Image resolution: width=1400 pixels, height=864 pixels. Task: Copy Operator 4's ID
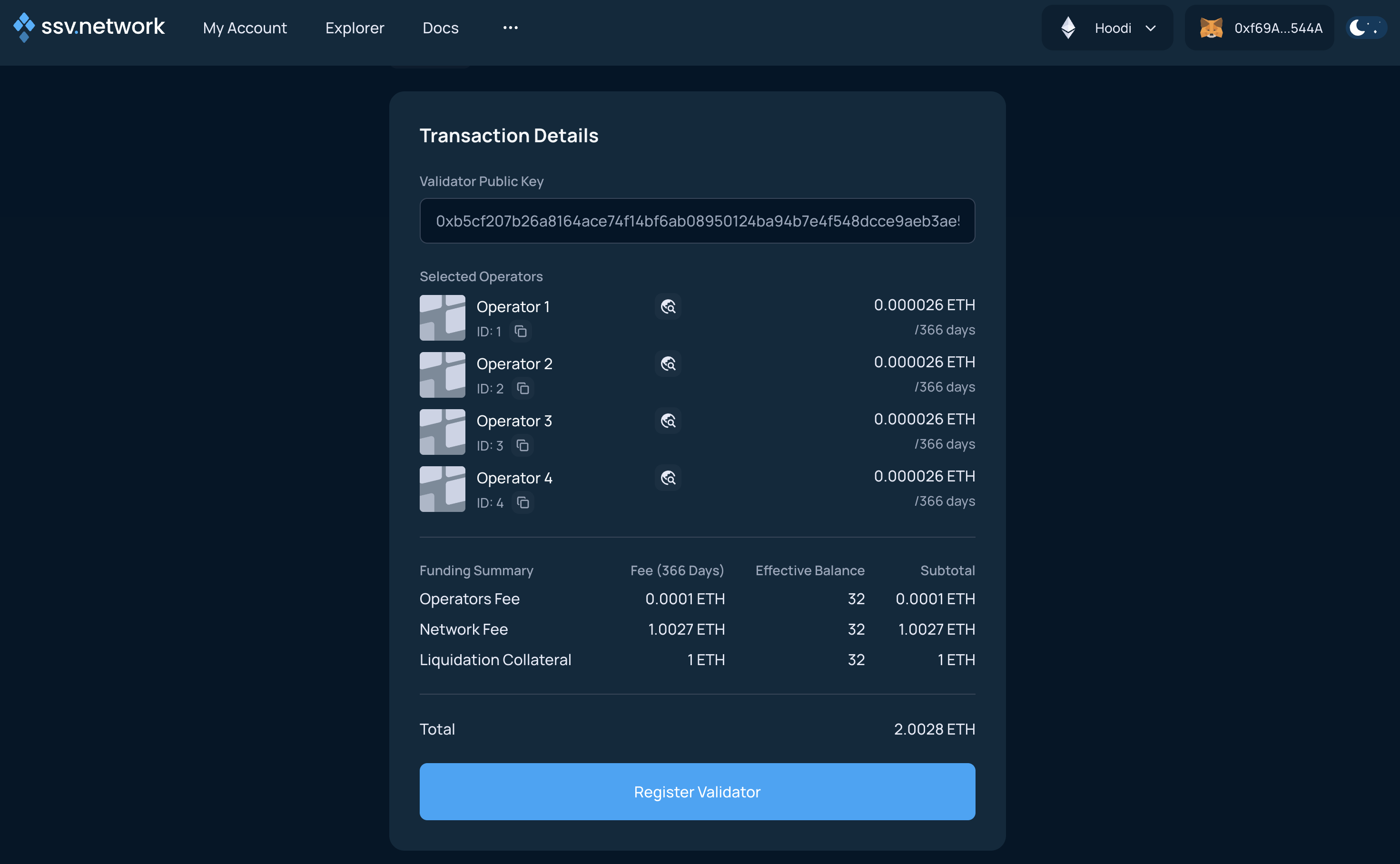tap(523, 503)
